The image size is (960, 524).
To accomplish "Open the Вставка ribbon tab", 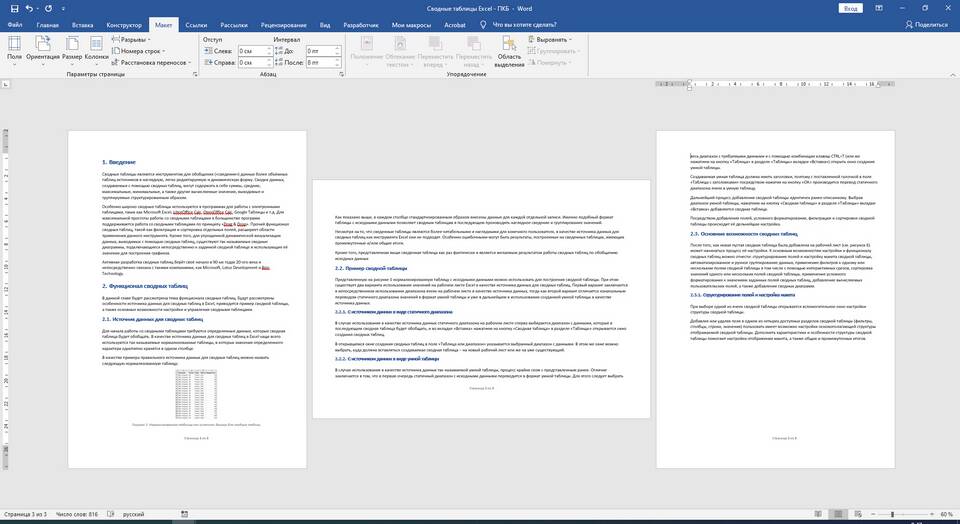I will [83, 24].
